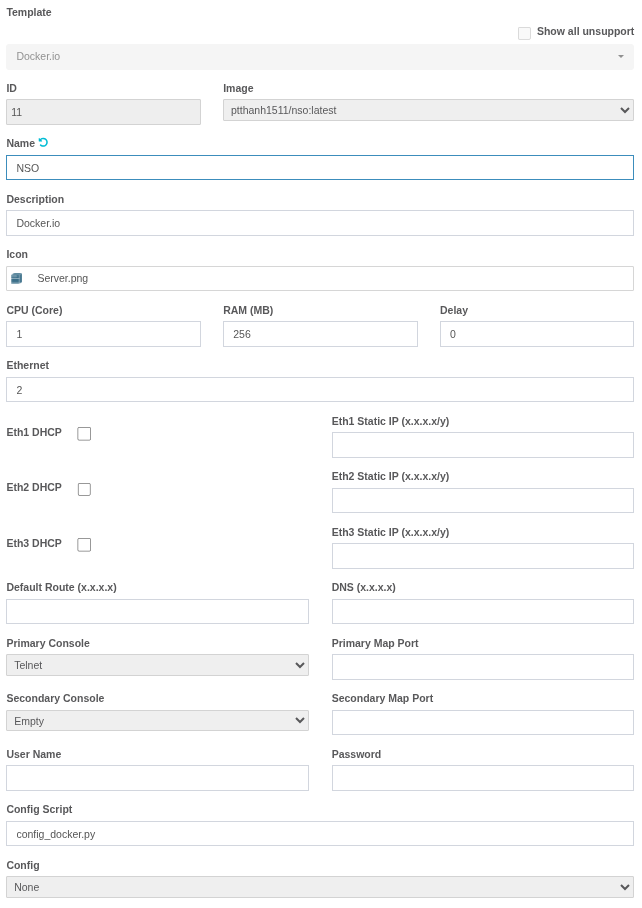Enable Eth1 DHCP checkbox

[84, 434]
